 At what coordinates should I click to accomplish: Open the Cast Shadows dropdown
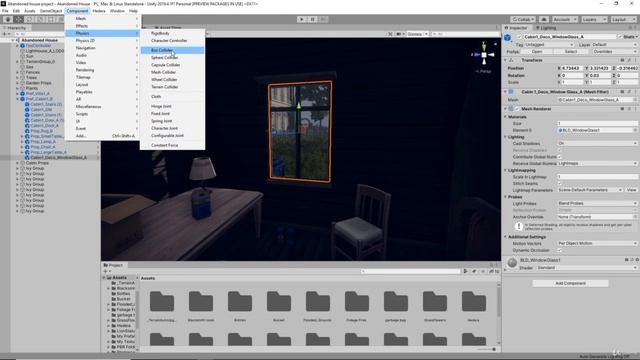pyautogui.click(x=597, y=143)
